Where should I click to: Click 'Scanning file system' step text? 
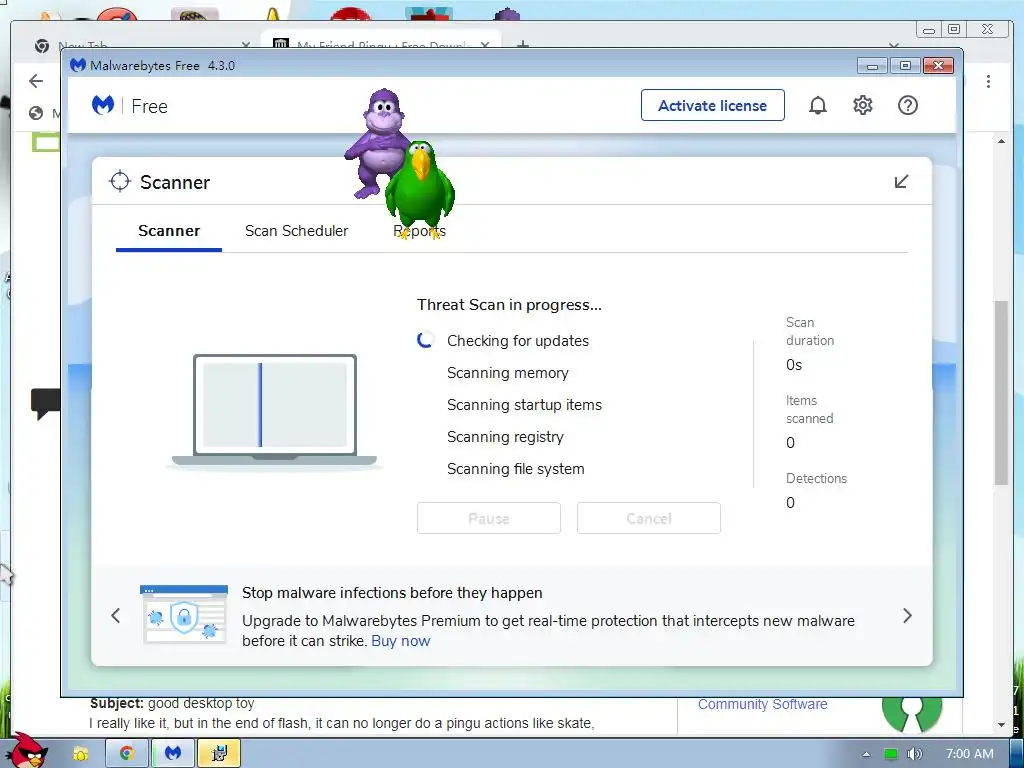pos(515,469)
